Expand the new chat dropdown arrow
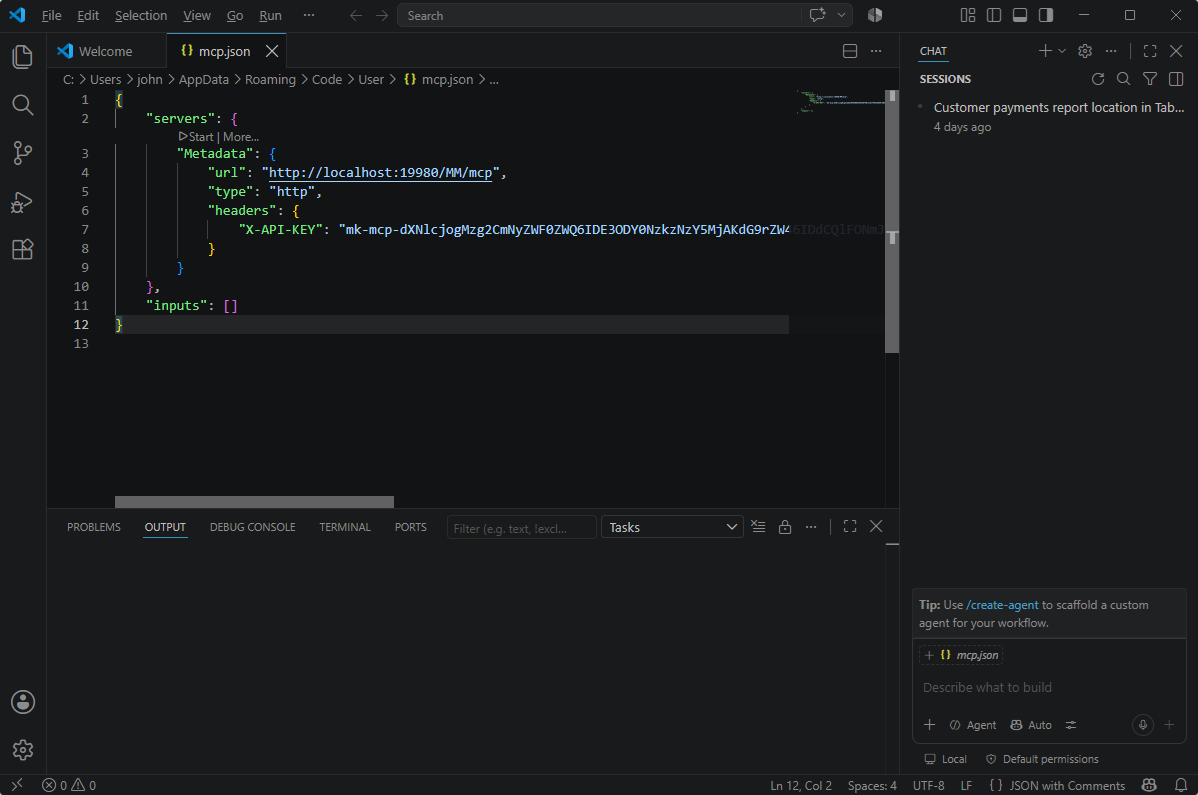This screenshot has height=795, width=1198. [1062, 51]
